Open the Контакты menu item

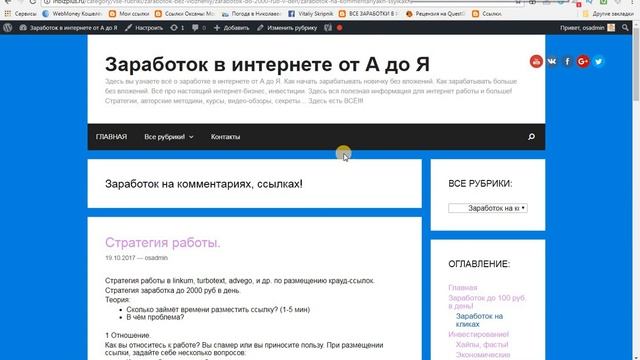point(225,137)
